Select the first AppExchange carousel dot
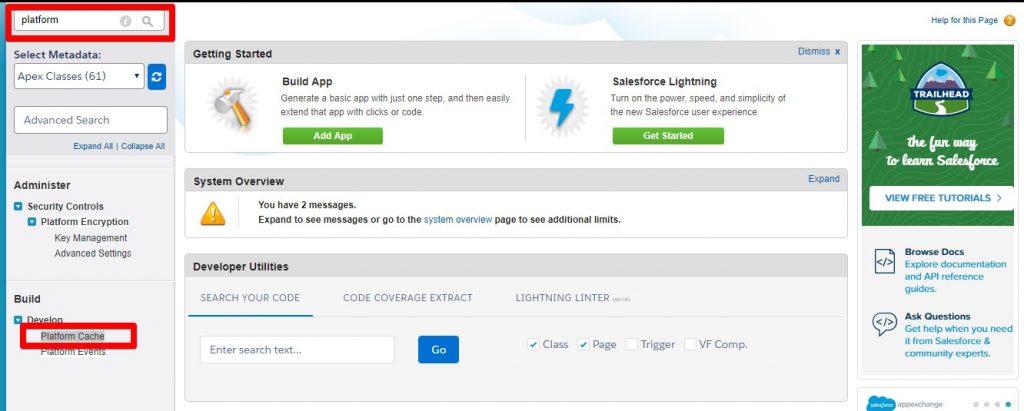 (976, 404)
